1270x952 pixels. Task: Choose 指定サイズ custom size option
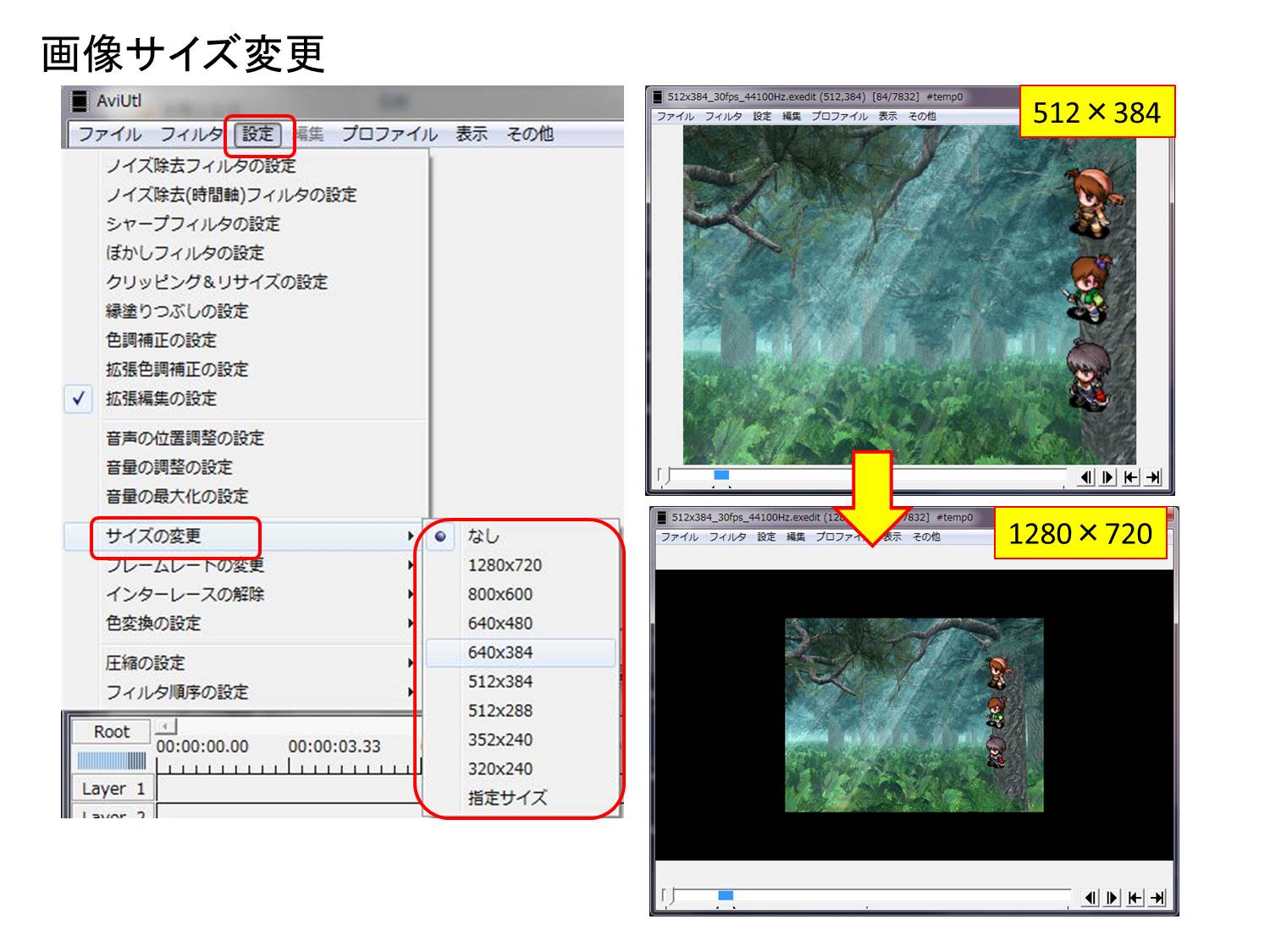(507, 797)
